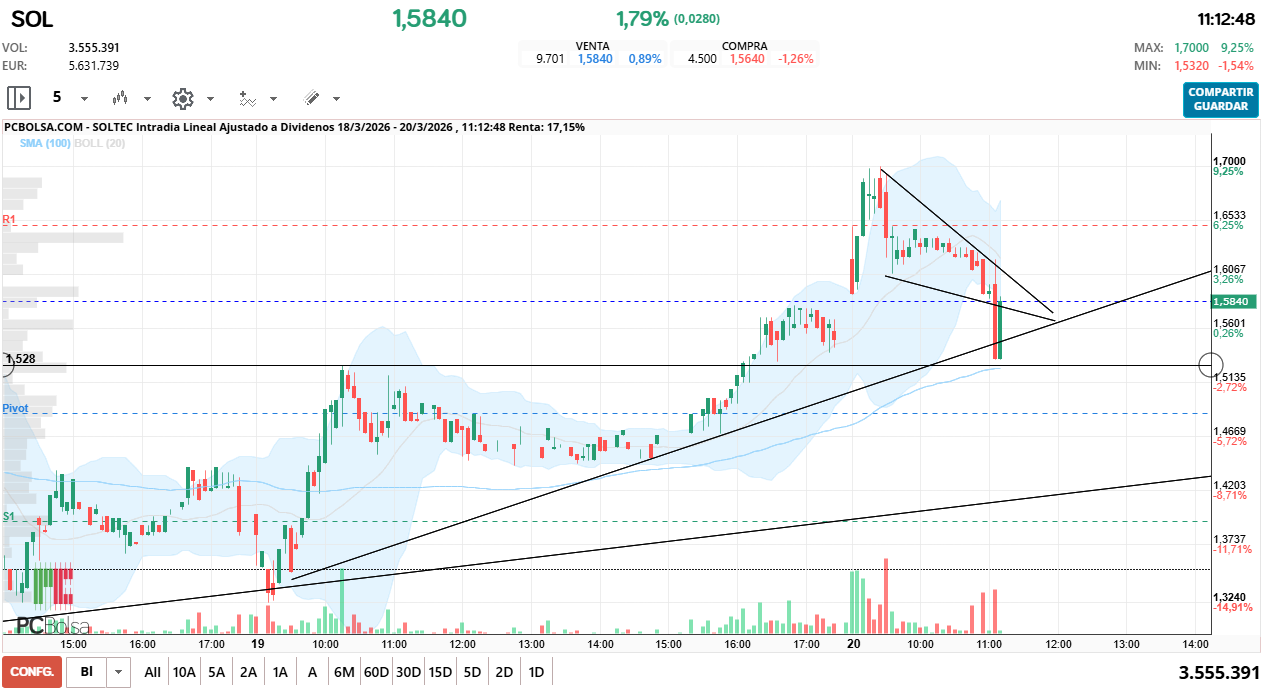The width and height of the screenshot is (1274, 693).
Task: Select the pencil drawing tools icon
Action: pos(311,98)
